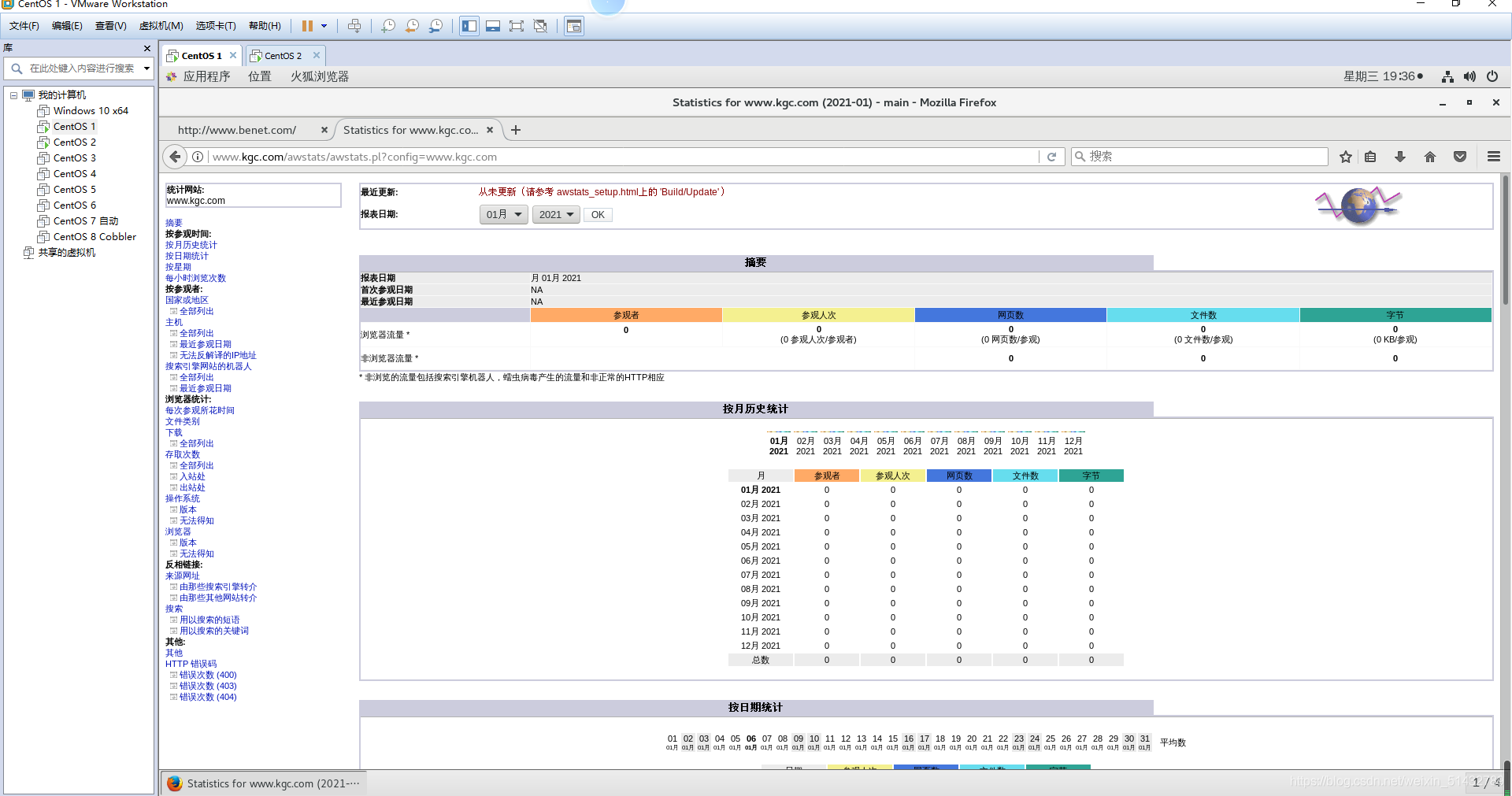Open 应用程序 menu in CentOS panel
This screenshot has width=1512, height=796.
[206, 76]
